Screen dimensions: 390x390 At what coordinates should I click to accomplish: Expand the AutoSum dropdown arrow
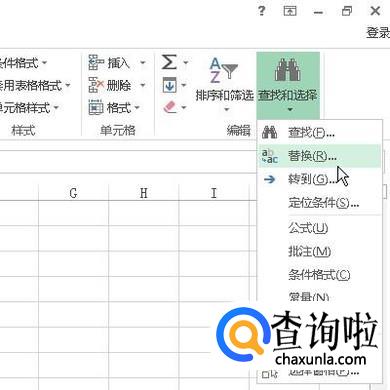point(186,62)
